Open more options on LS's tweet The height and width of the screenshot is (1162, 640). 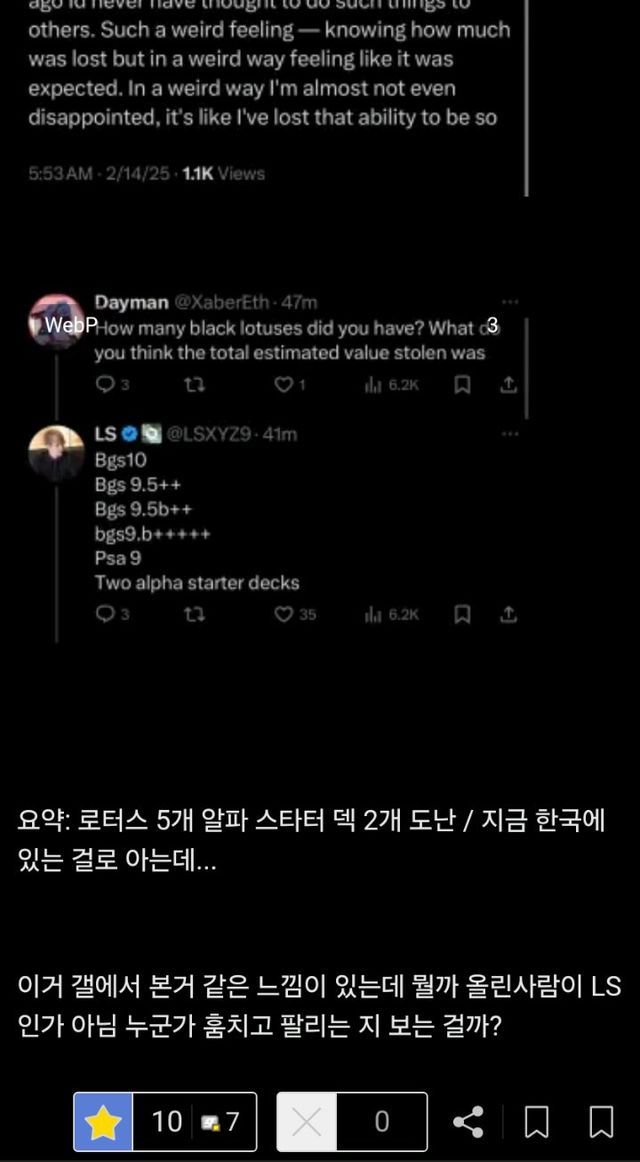tap(510, 434)
